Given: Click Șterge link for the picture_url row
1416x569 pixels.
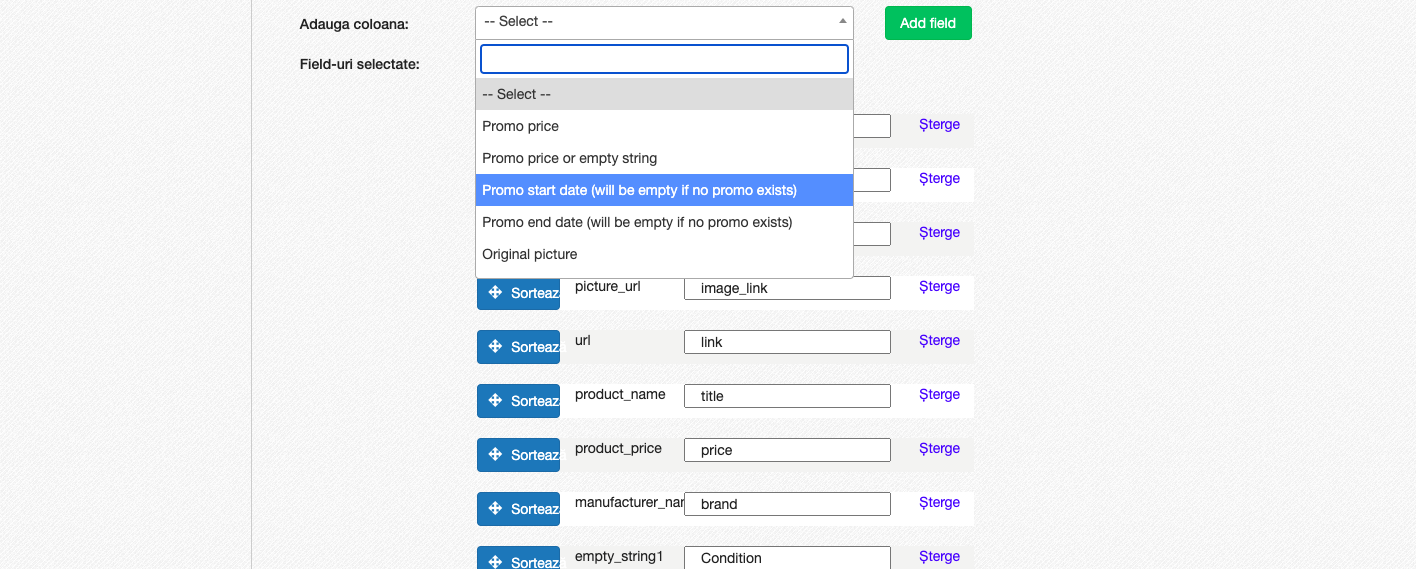Looking at the screenshot, I should (x=939, y=286).
